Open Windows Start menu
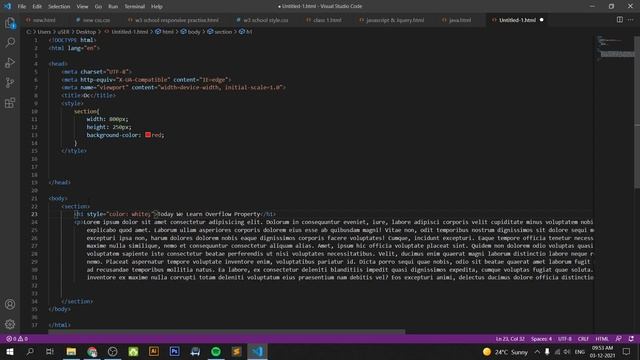Image resolution: width=640 pixels, height=360 pixels. click(10, 351)
